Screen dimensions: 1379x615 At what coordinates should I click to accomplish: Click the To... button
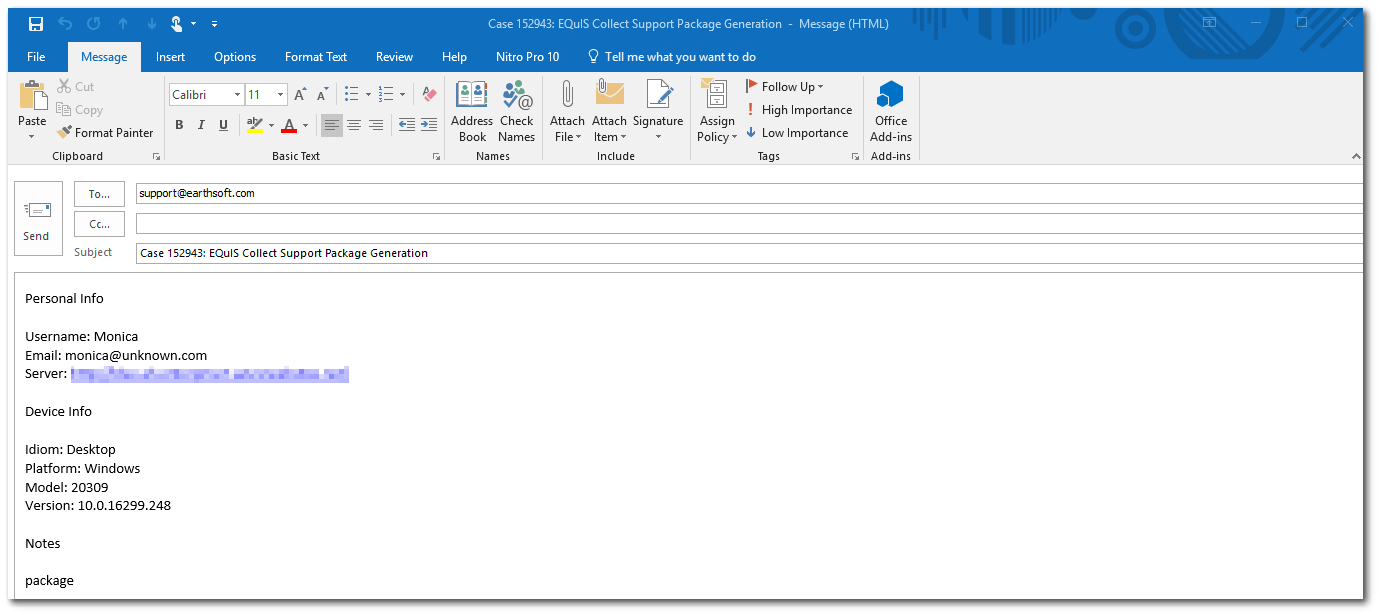(99, 194)
